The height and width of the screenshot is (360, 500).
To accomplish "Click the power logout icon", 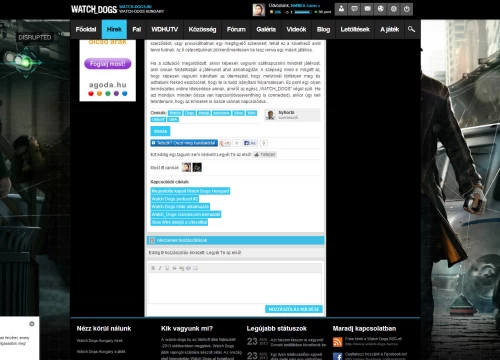I will pos(407,9).
